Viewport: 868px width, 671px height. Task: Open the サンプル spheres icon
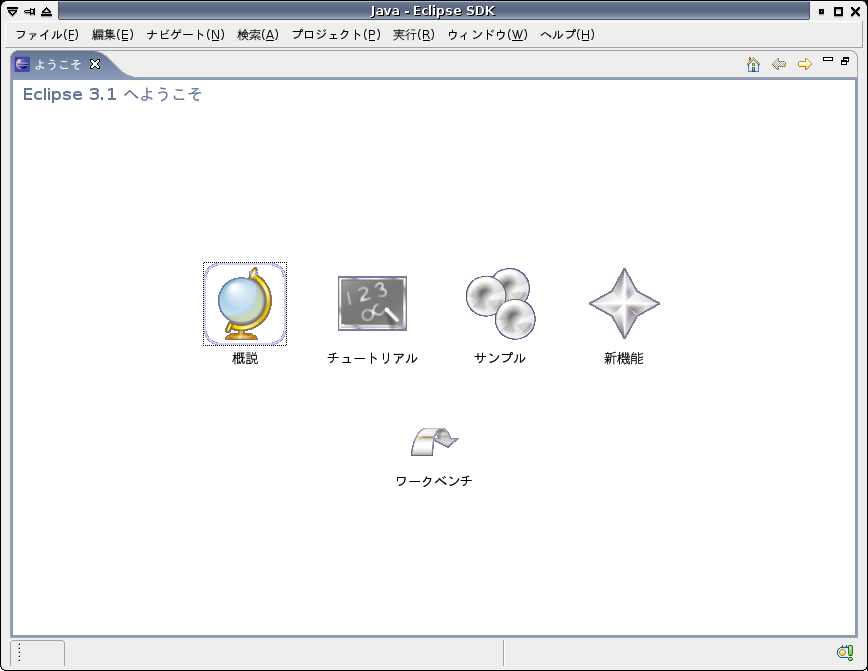tap(500, 303)
